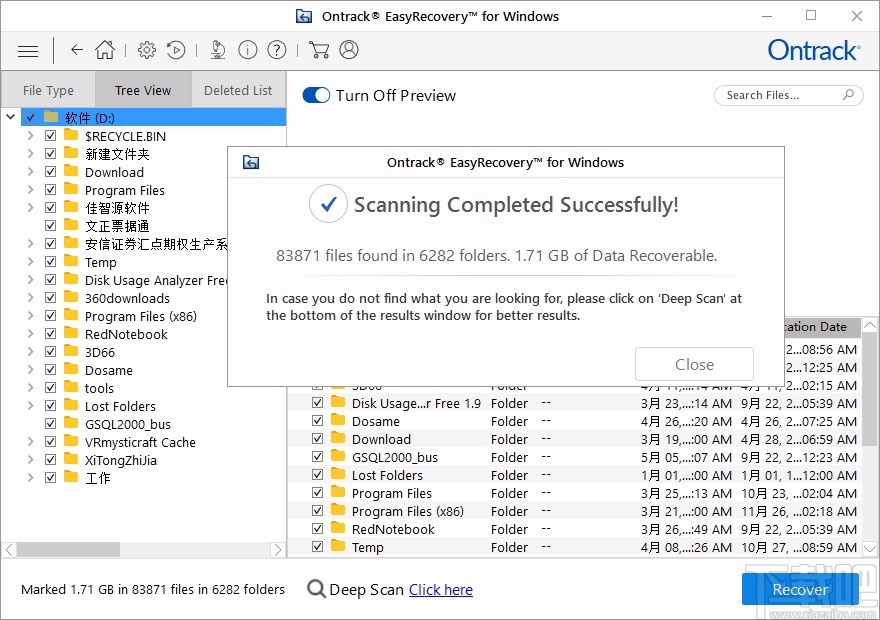Click the tree scrollbar right arrow
The height and width of the screenshot is (620, 880).
tap(278, 550)
